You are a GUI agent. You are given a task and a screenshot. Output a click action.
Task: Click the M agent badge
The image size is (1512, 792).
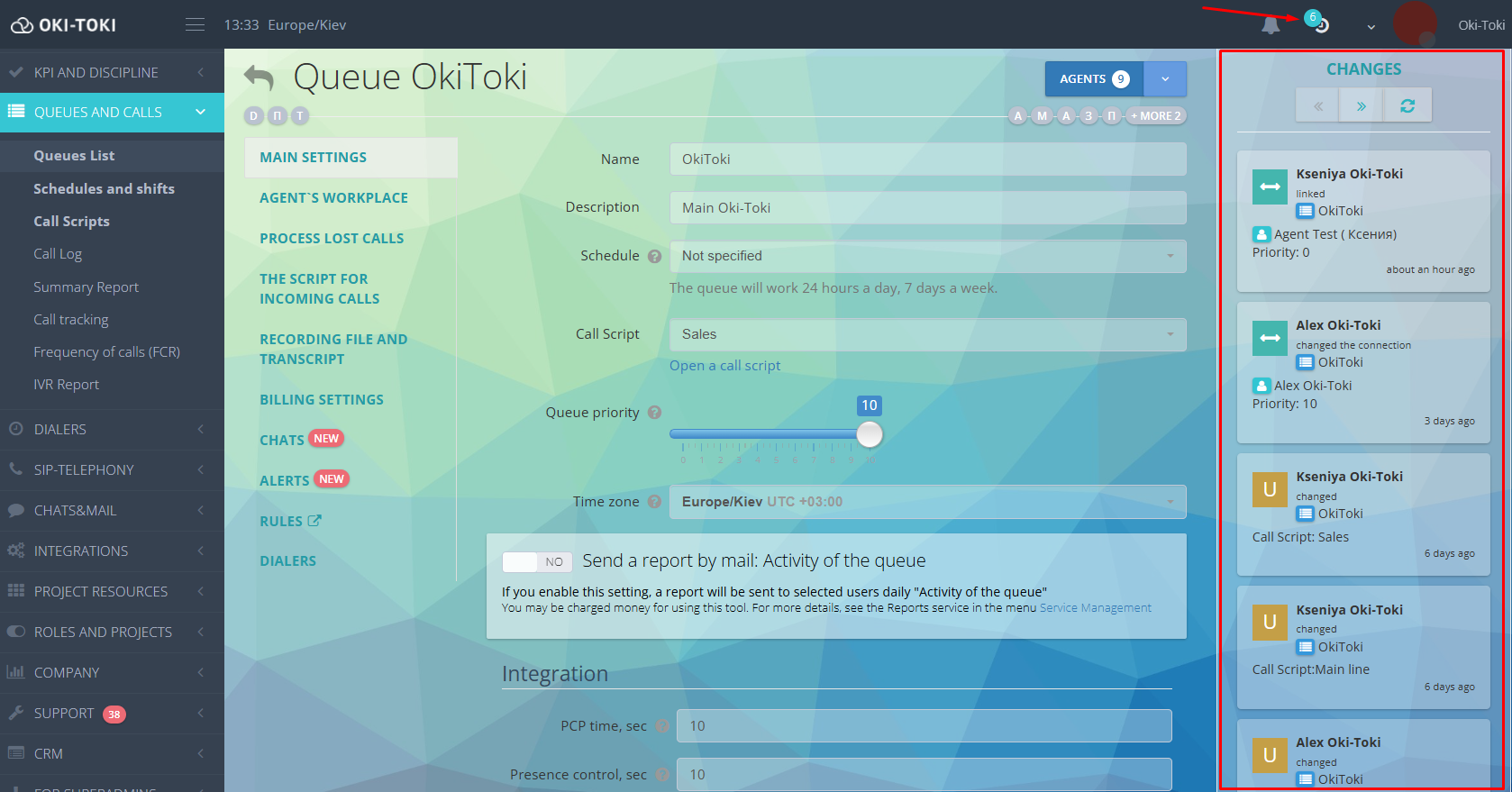pyautogui.click(x=1042, y=115)
